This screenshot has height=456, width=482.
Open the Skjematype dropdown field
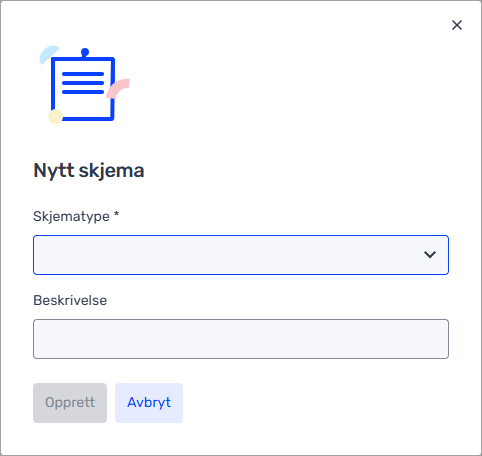(x=241, y=255)
